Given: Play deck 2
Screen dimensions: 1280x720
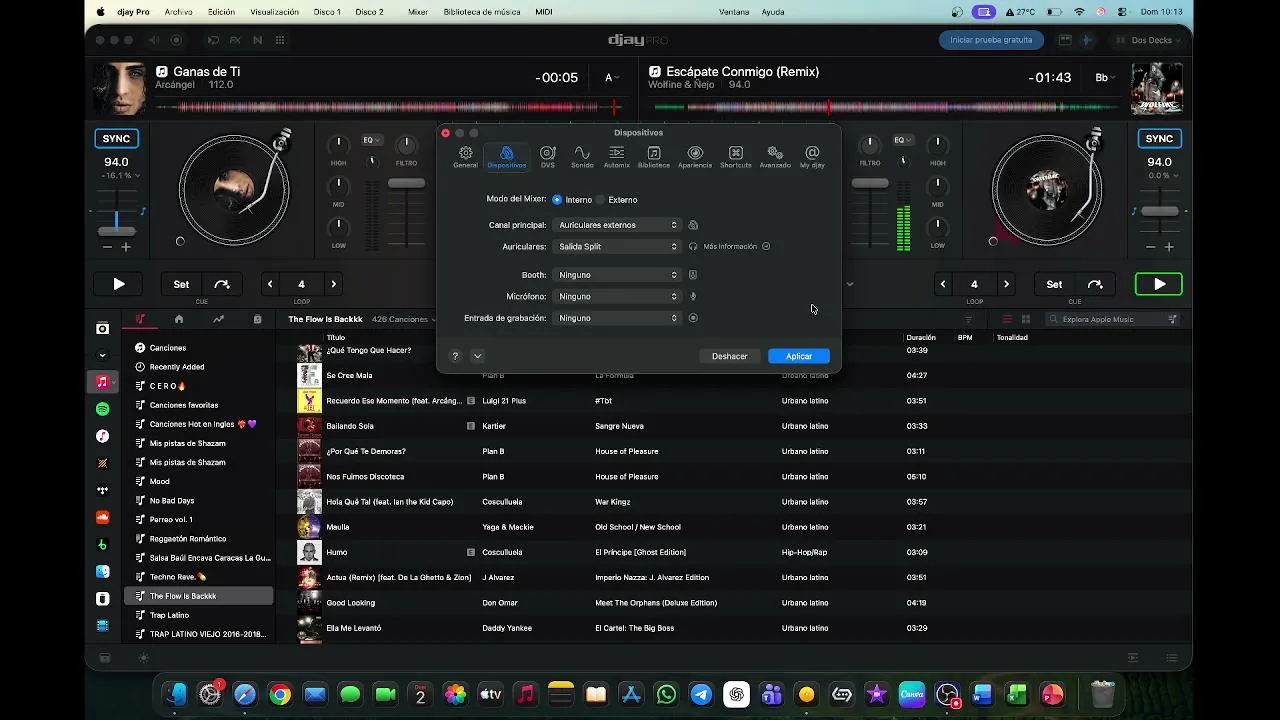Looking at the screenshot, I should pyautogui.click(x=1159, y=284).
